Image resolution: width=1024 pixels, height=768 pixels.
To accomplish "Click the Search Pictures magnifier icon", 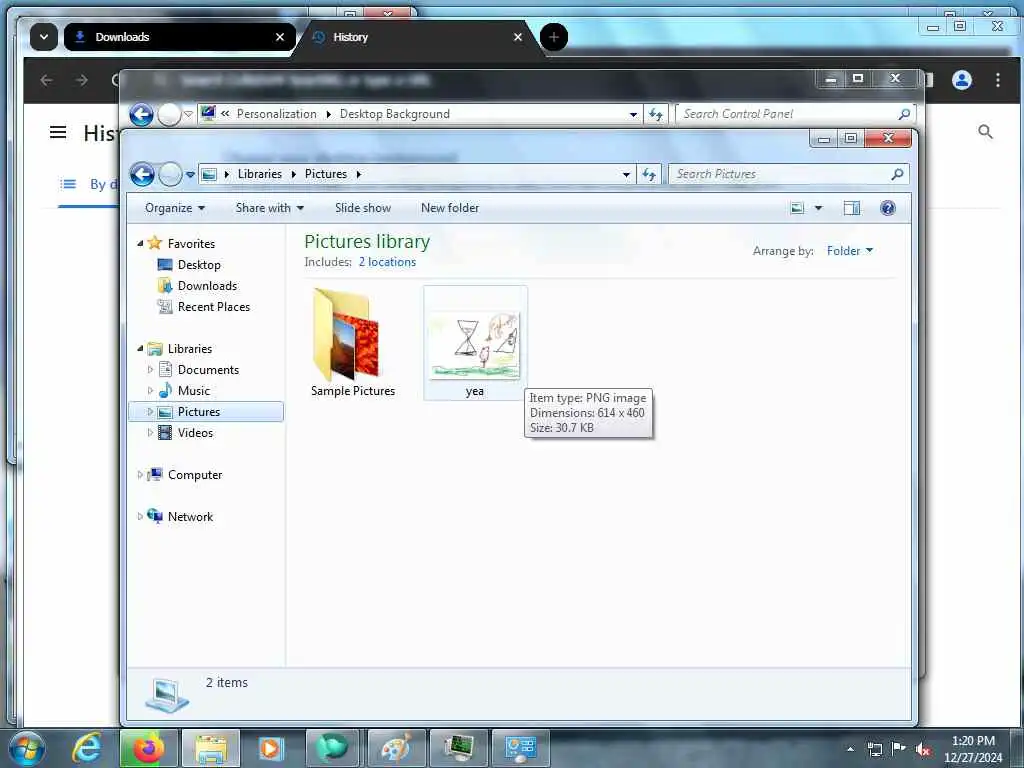I will coord(897,174).
